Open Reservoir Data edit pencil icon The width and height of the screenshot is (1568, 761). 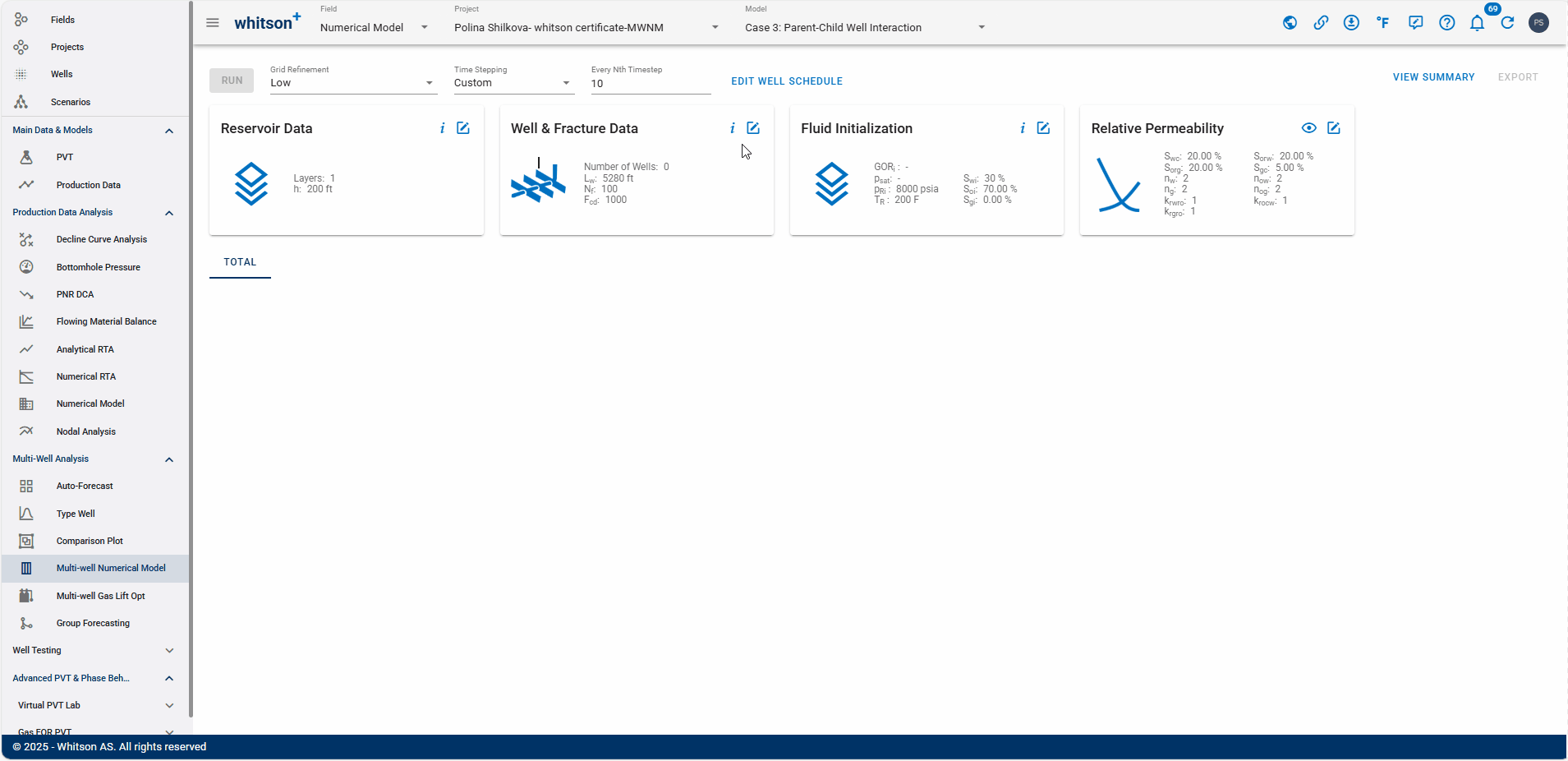(x=463, y=128)
